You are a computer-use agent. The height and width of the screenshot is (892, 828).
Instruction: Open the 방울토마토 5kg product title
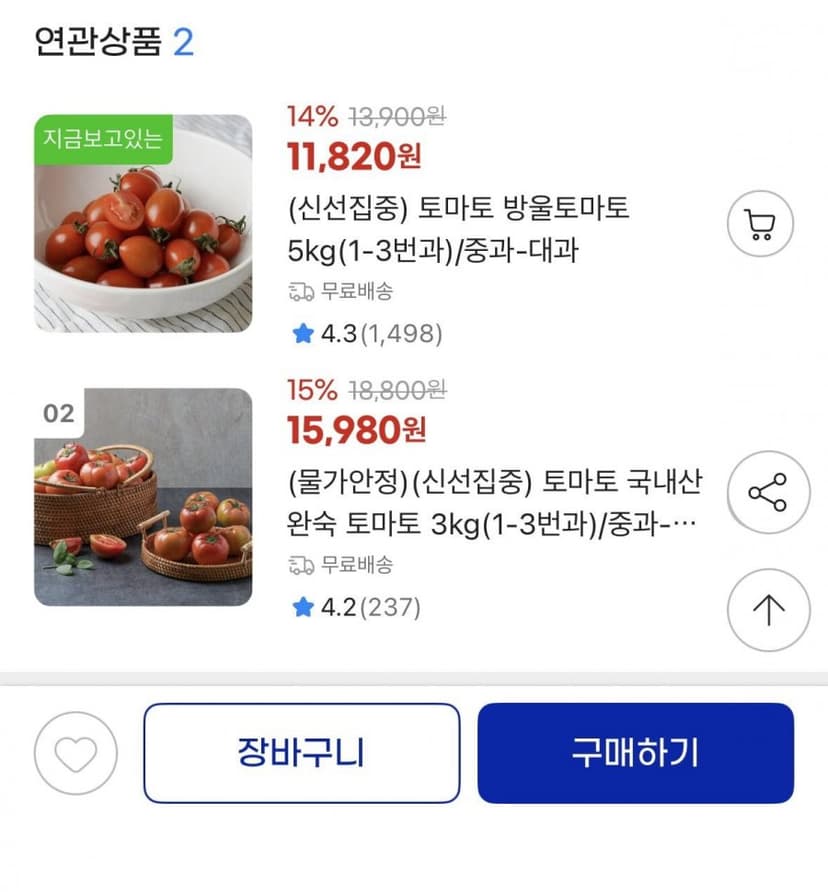click(x=458, y=229)
